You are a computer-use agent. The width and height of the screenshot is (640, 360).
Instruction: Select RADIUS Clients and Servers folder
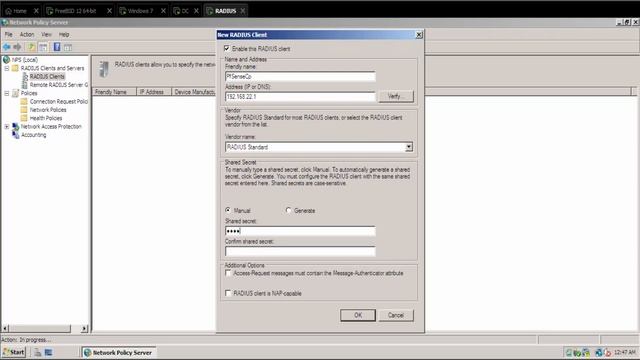click(x=52, y=68)
